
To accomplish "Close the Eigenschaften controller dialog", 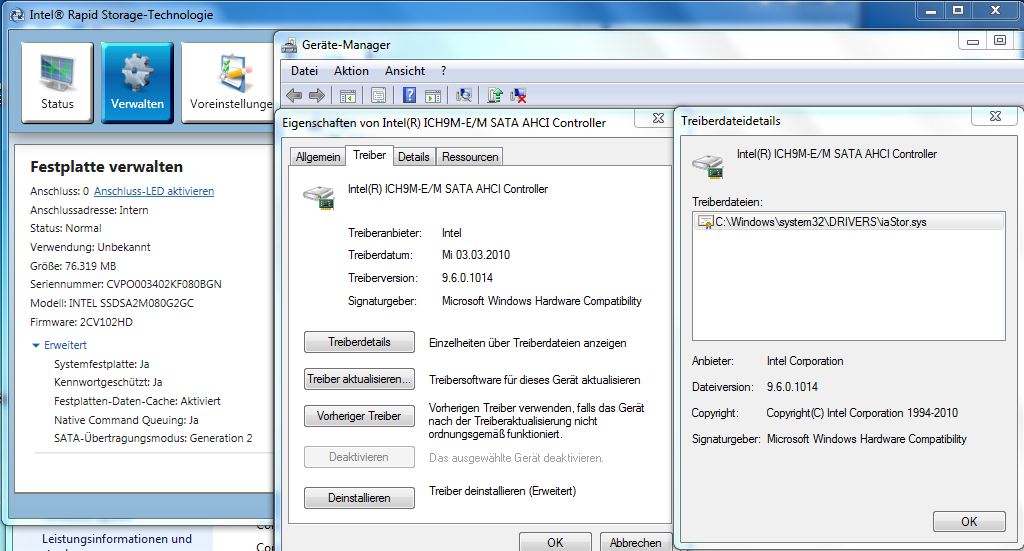I will pos(658,118).
